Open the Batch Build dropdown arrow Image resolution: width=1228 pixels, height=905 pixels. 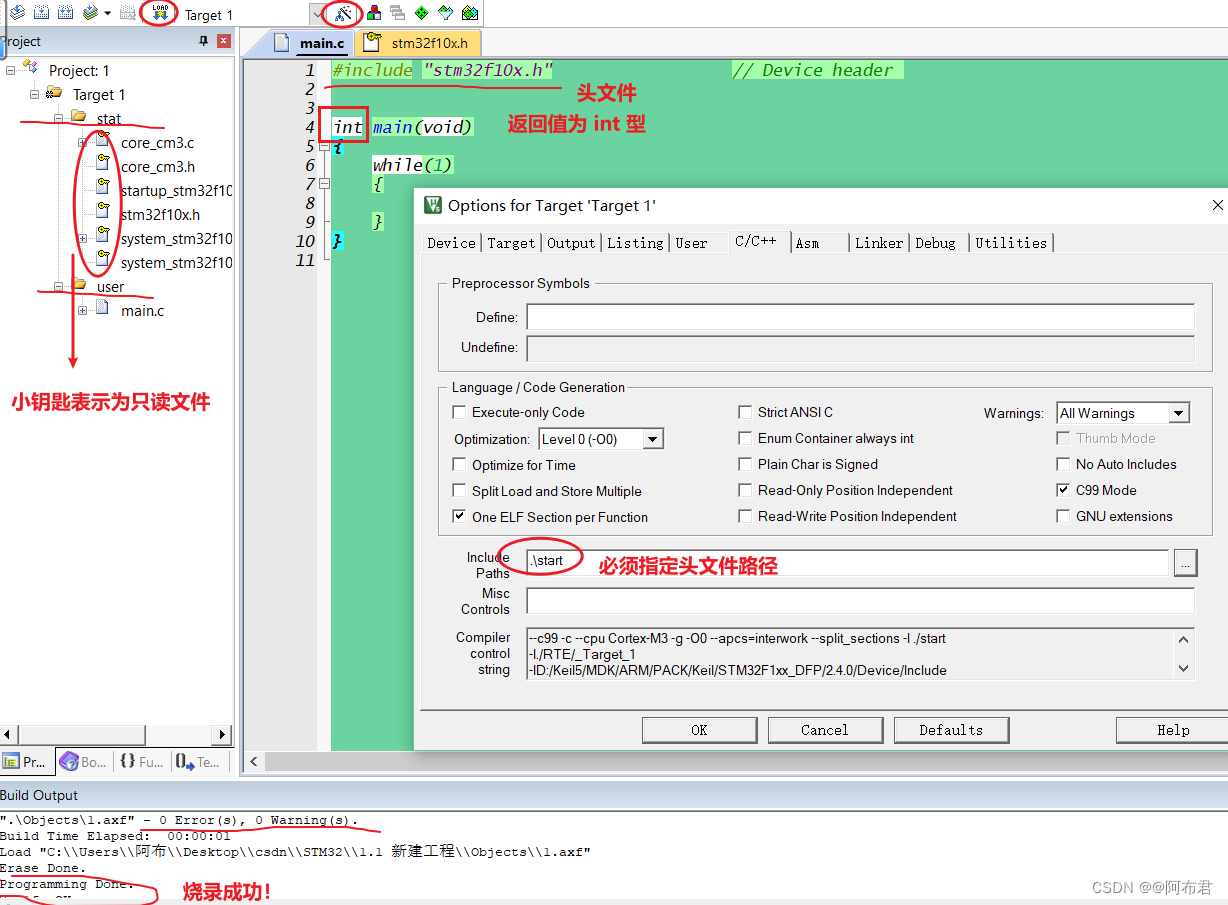click(107, 14)
